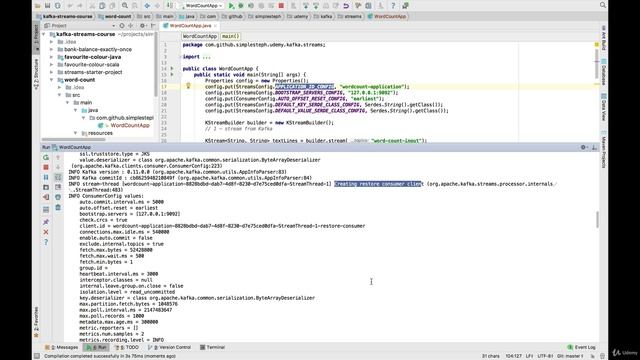Clear console with the trash icon

(58, 207)
